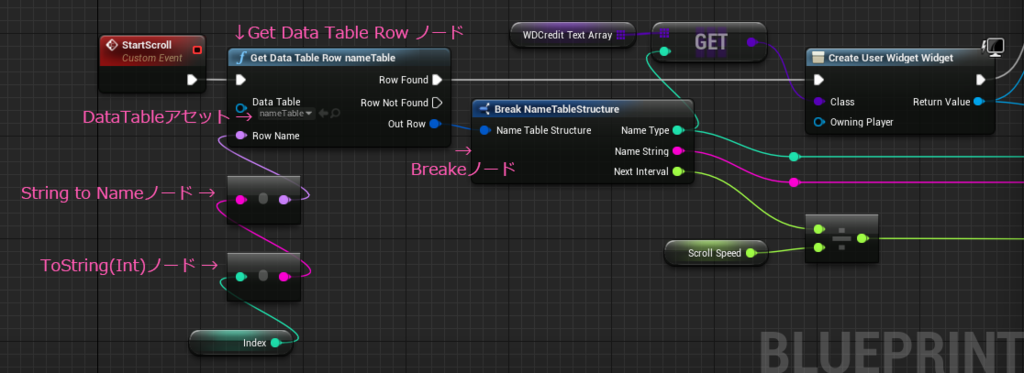Click the Name Type output pin
Viewport: 1024px width, 373px height.
(678, 131)
